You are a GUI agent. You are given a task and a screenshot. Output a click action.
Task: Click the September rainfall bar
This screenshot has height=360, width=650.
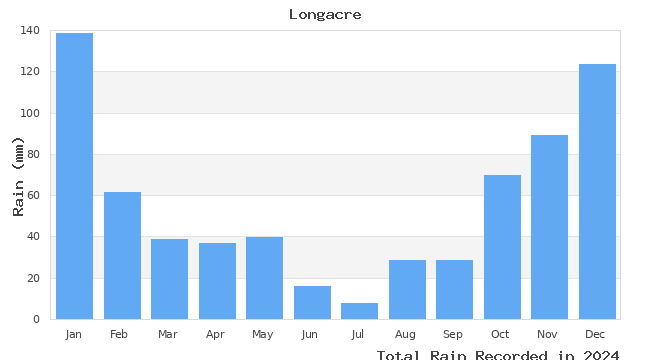454,289
